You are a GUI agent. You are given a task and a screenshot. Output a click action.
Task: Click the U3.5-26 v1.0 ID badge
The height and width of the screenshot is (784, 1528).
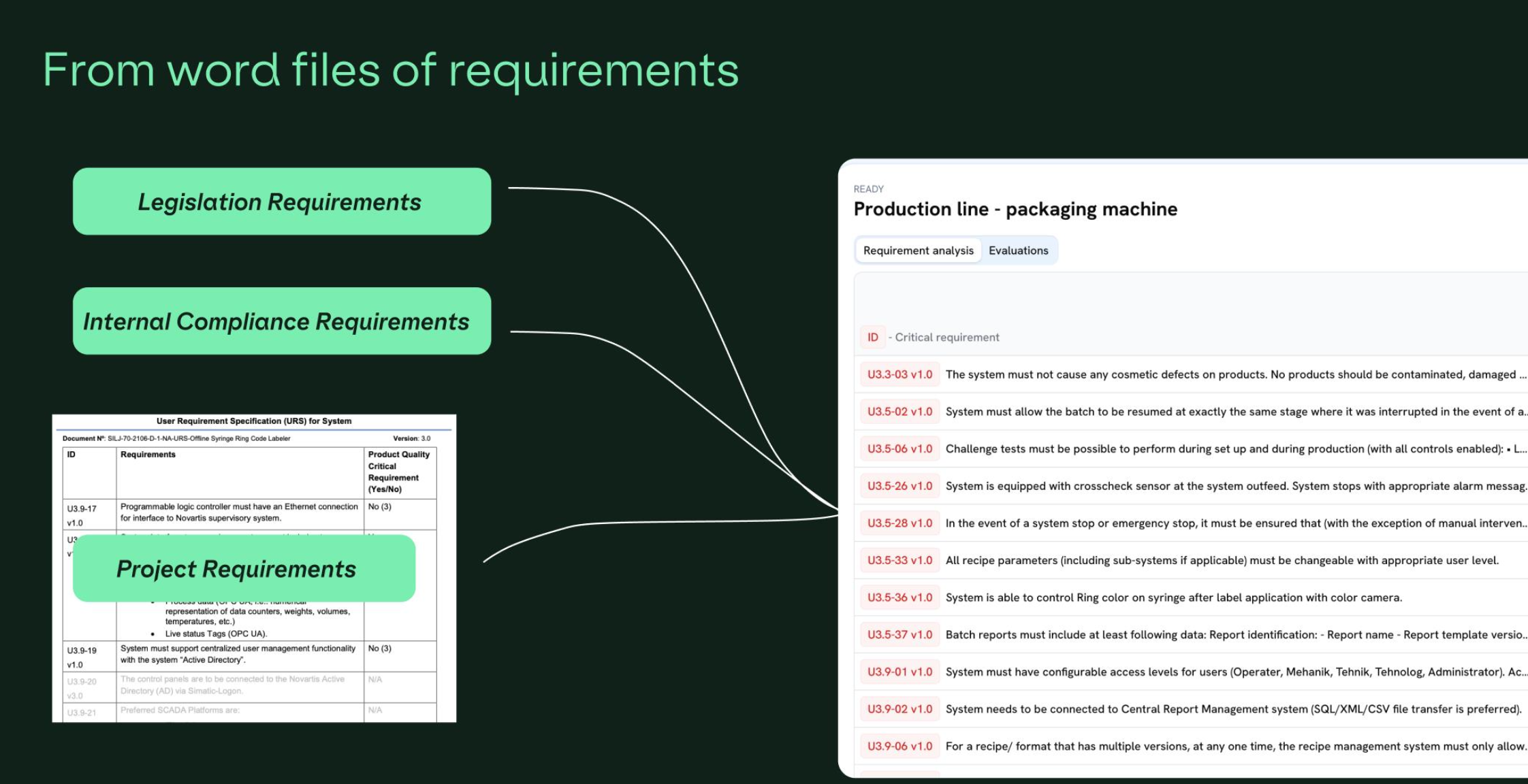900,486
